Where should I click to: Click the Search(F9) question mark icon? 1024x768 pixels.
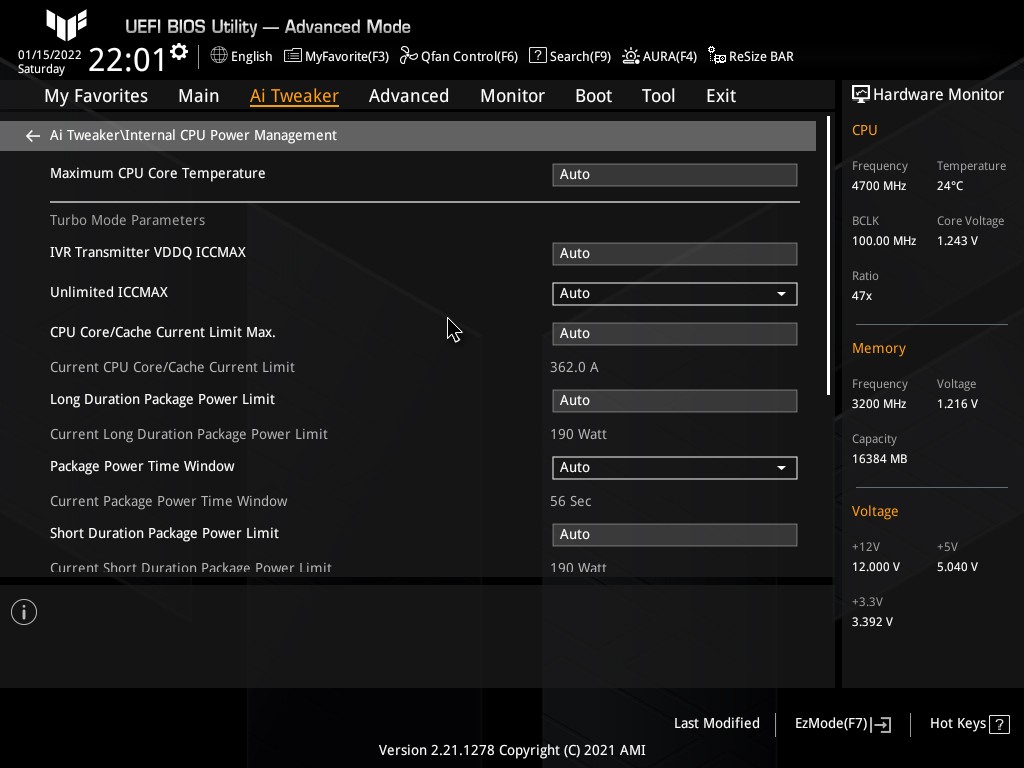[x=537, y=56]
